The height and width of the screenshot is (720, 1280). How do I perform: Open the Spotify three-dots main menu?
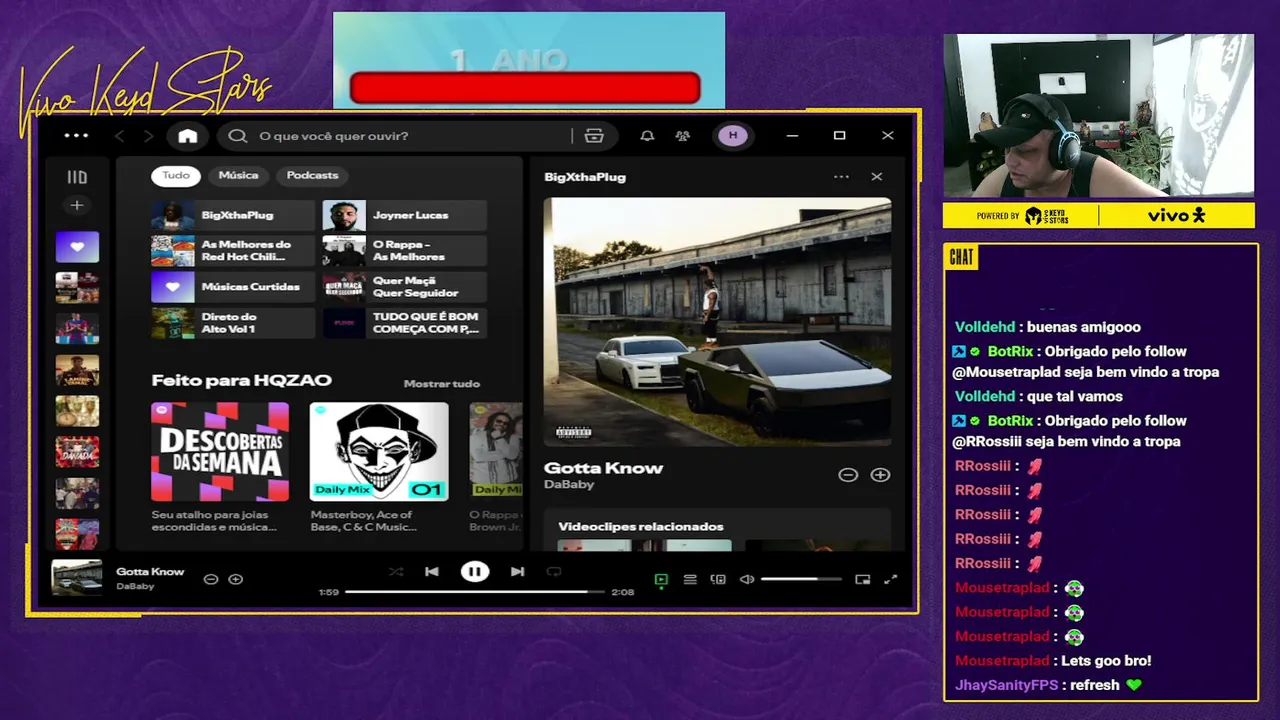tap(76, 136)
